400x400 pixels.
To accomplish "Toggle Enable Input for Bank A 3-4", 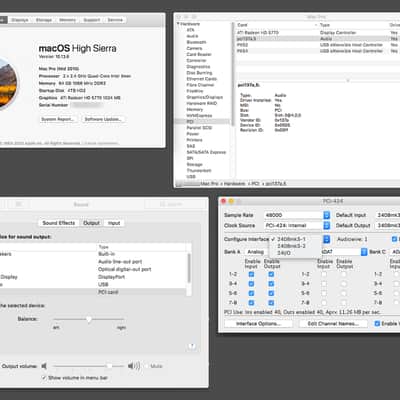I will 251,284.
